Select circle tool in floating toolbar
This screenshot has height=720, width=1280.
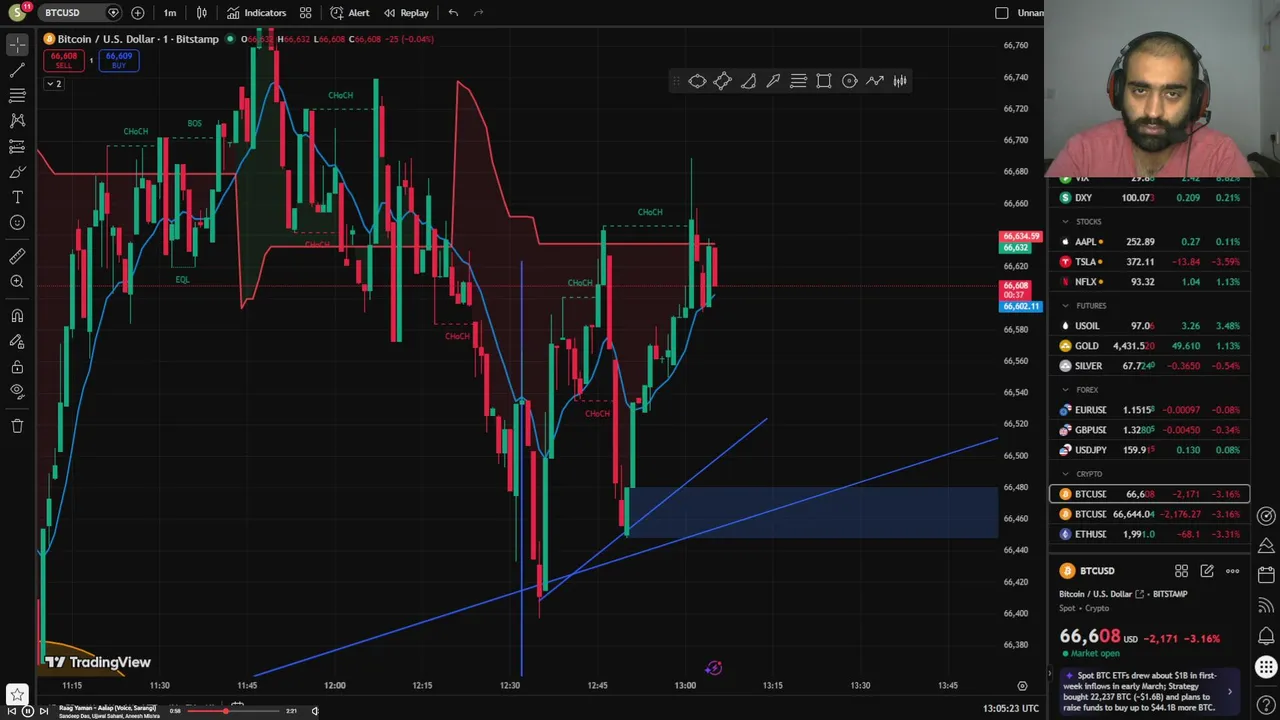coord(849,81)
